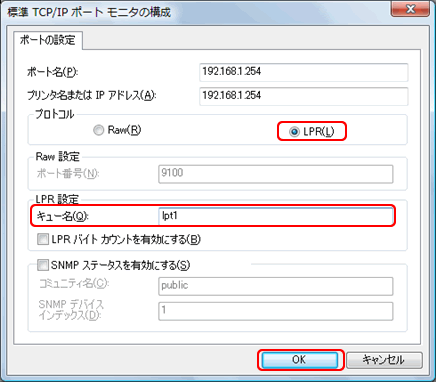Click the ポート名 input field
The width and height of the screenshot is (436, 382).
304,72
